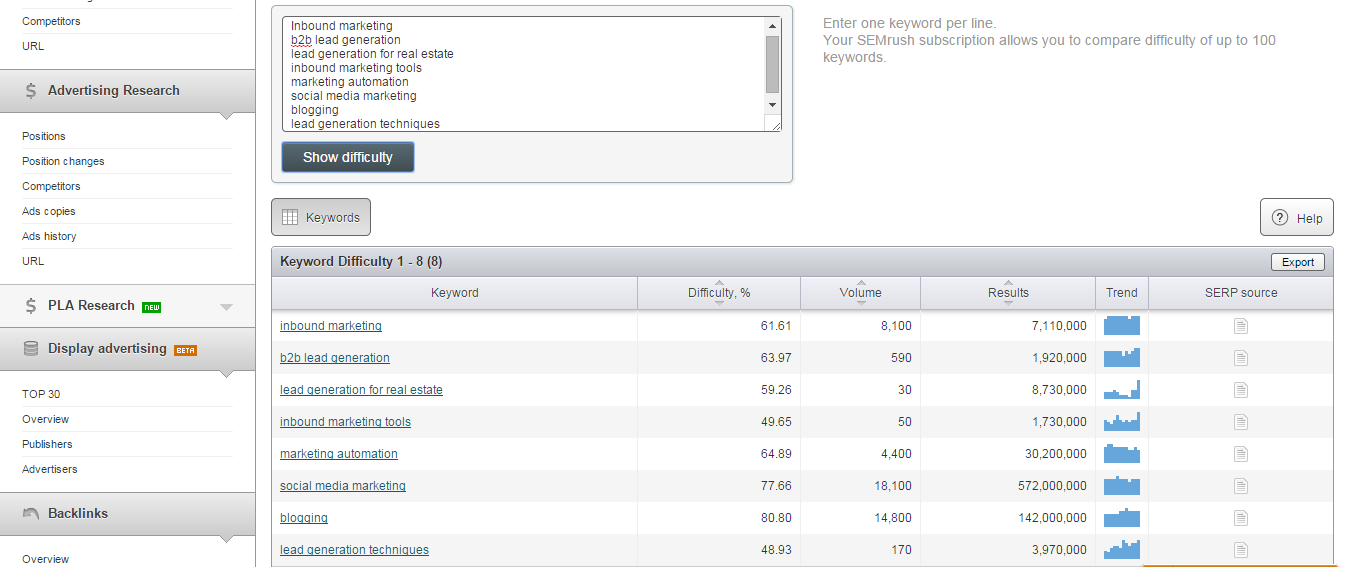The width and height of the screenshot is (1345, 567).
Task: Open SERP source icon for inbound marketing tools
Action: coord(1240,422)
